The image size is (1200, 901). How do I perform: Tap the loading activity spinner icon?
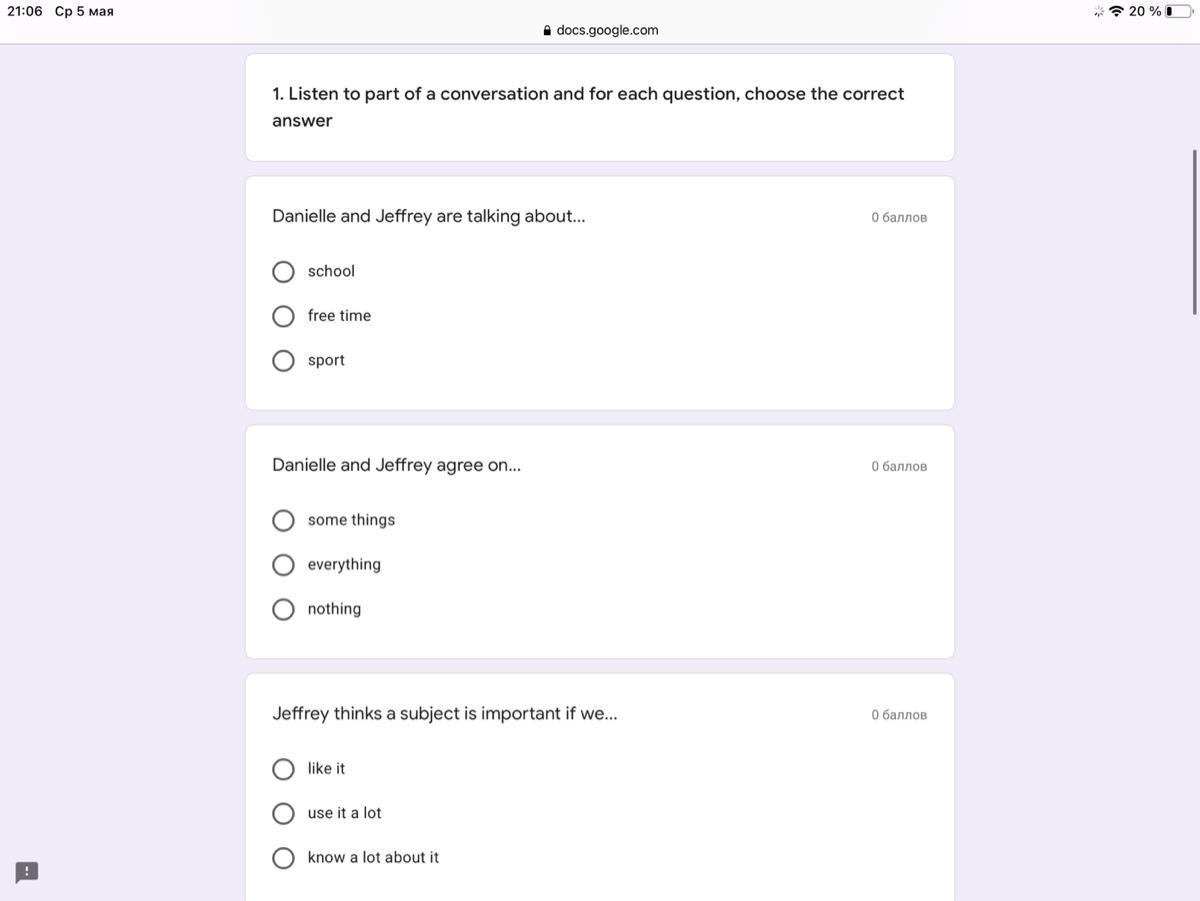(1099, 11)
